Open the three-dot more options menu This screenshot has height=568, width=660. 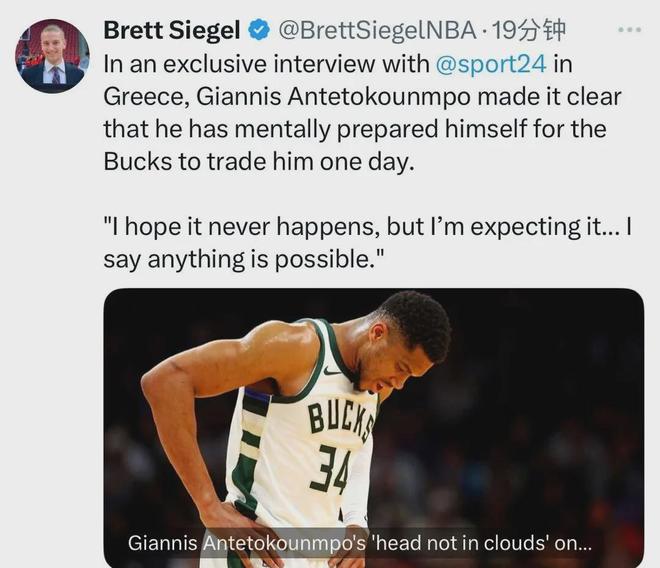click(628, 30)
